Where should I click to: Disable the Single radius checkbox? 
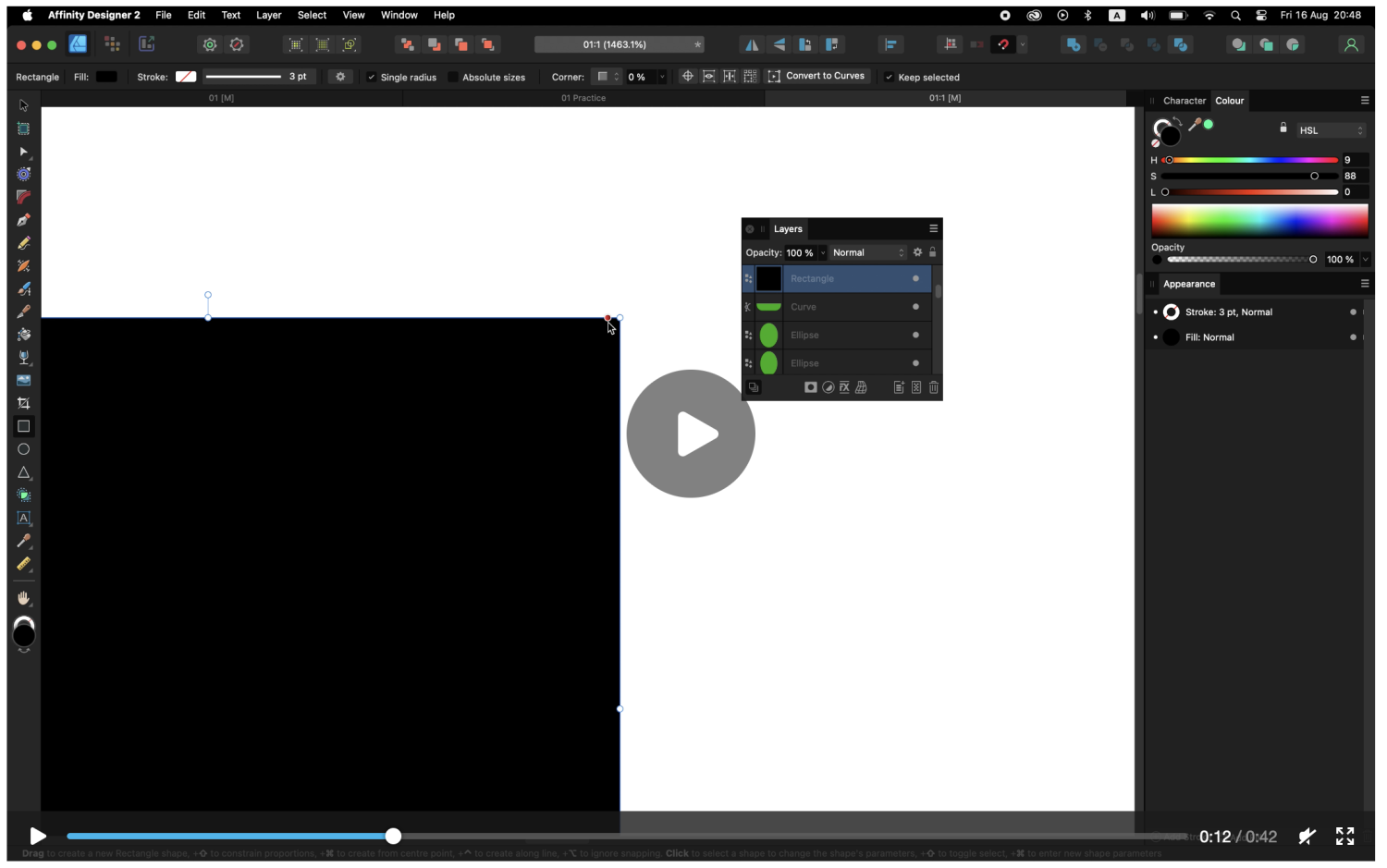[373, 77]
